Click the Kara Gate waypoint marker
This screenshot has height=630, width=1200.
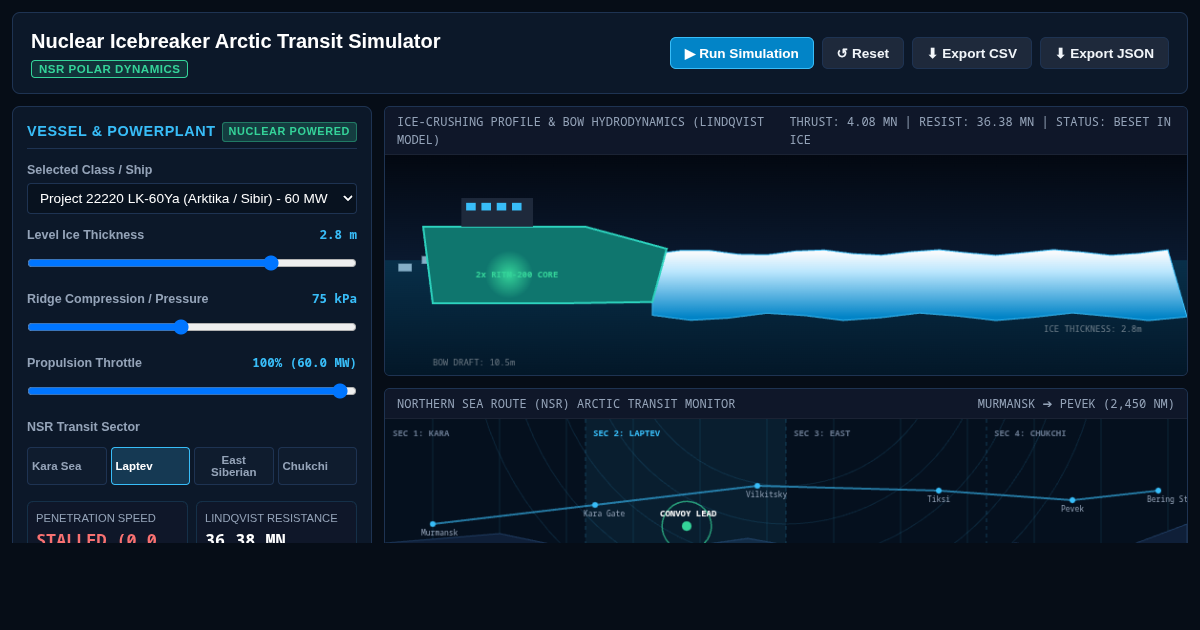click(595, 505)
